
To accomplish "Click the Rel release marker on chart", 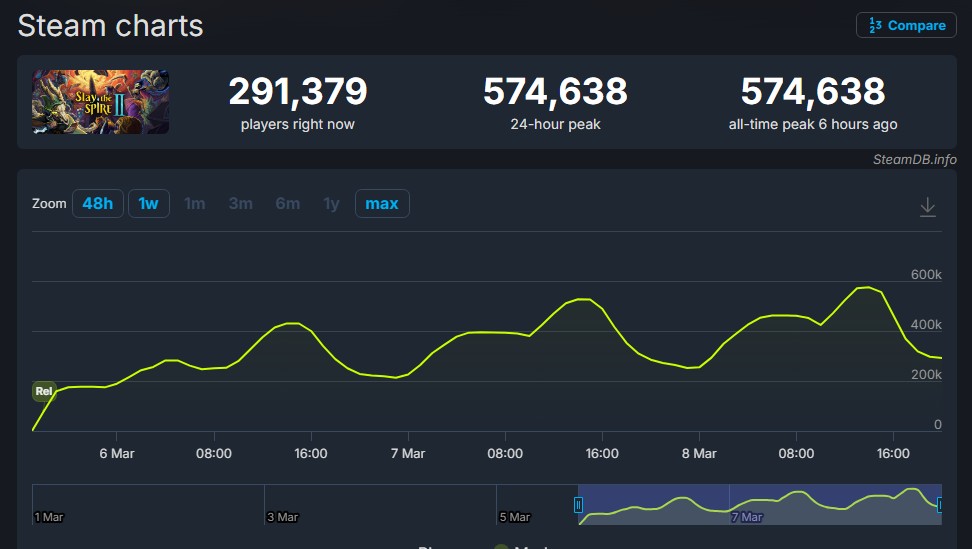I will tap(44, 391).
